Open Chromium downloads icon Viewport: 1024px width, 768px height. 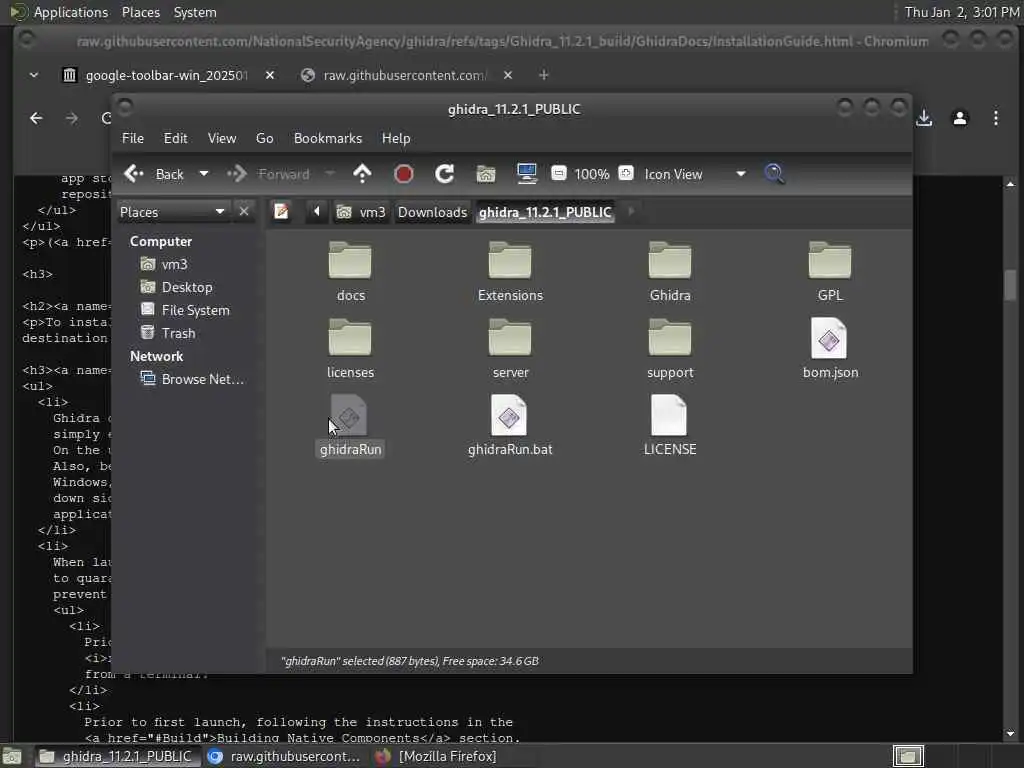pyautogui.click(x=924, y=118)
